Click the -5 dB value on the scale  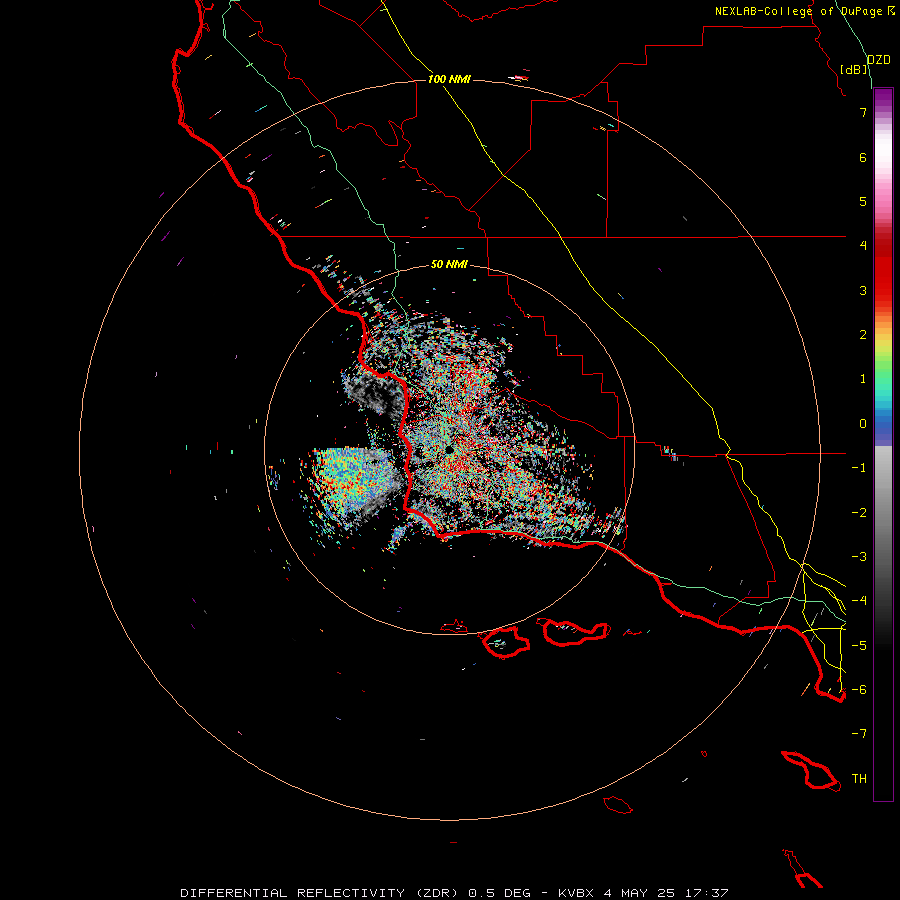[859, 646]
